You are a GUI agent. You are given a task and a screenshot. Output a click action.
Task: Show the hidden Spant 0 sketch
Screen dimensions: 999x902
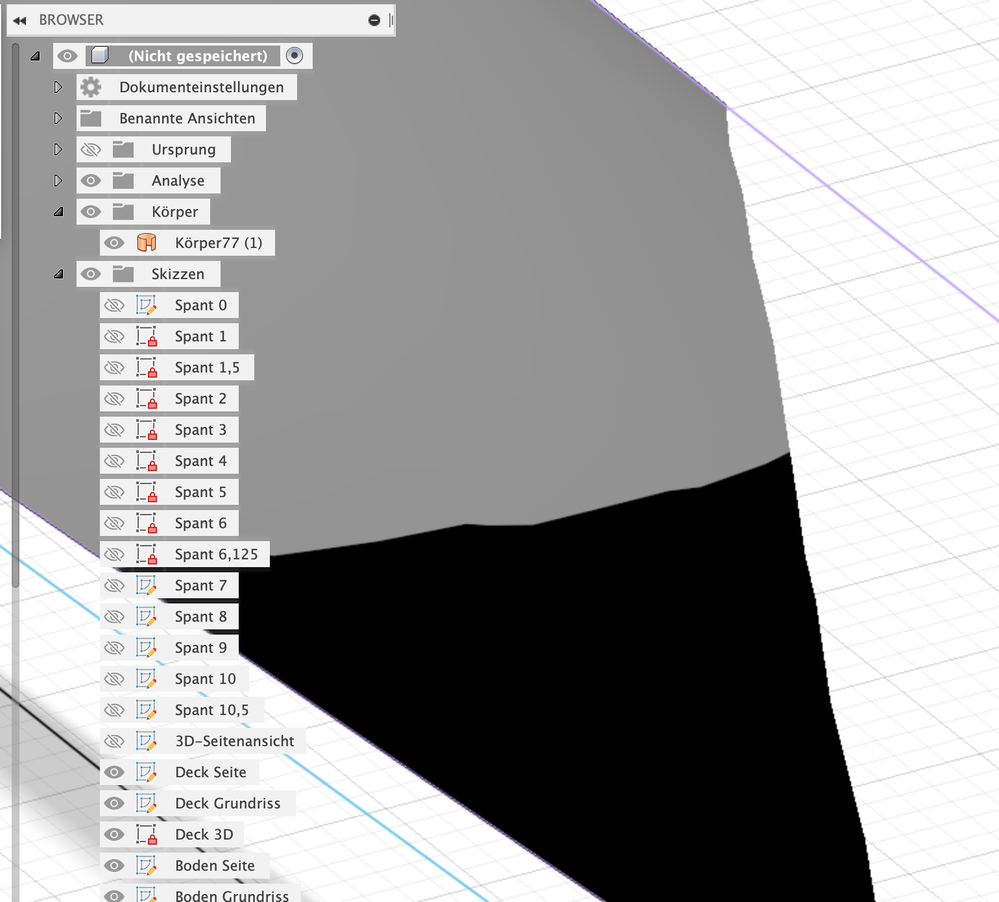pyautogui.click(x=114, y=305)
